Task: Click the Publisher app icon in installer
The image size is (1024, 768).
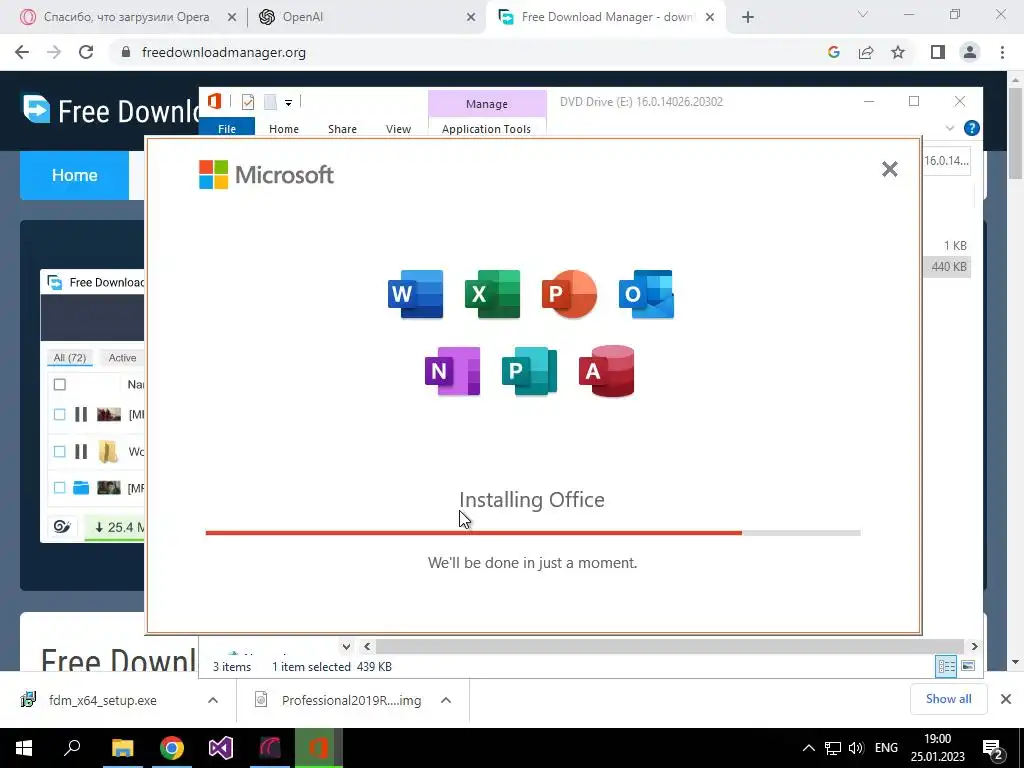Action: [530, 371]
